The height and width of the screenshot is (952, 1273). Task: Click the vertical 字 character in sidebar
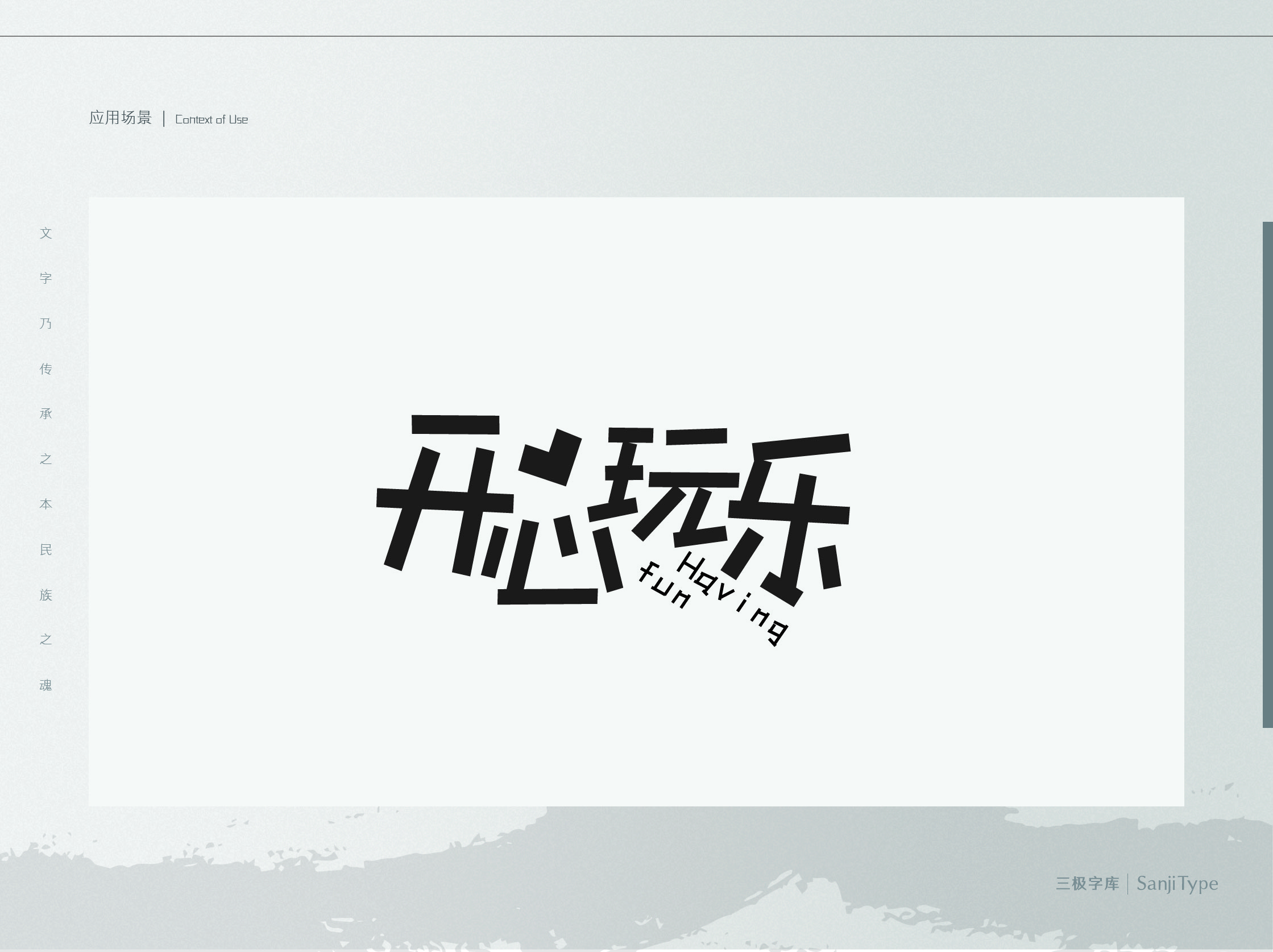(x=46, y=278)
